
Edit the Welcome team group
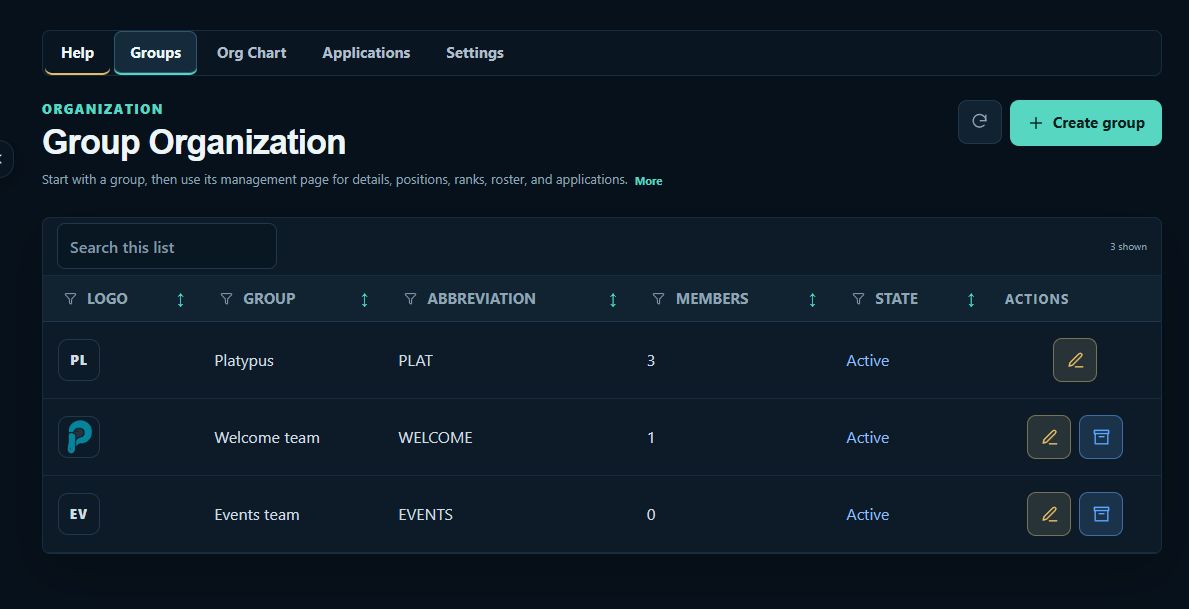(x=1049, y=437)
